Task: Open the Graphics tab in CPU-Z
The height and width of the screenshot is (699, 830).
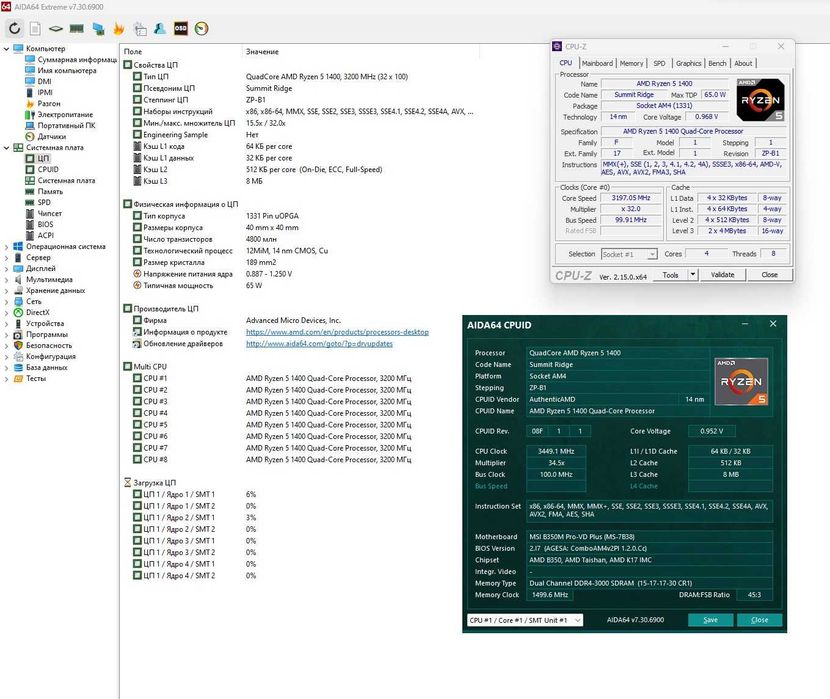Action: [688, 63]
